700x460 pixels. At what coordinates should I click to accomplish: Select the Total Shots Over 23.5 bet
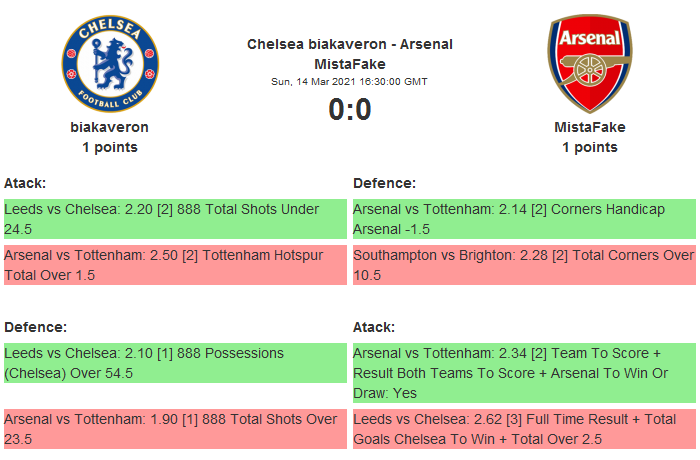[x=174, y=429]
